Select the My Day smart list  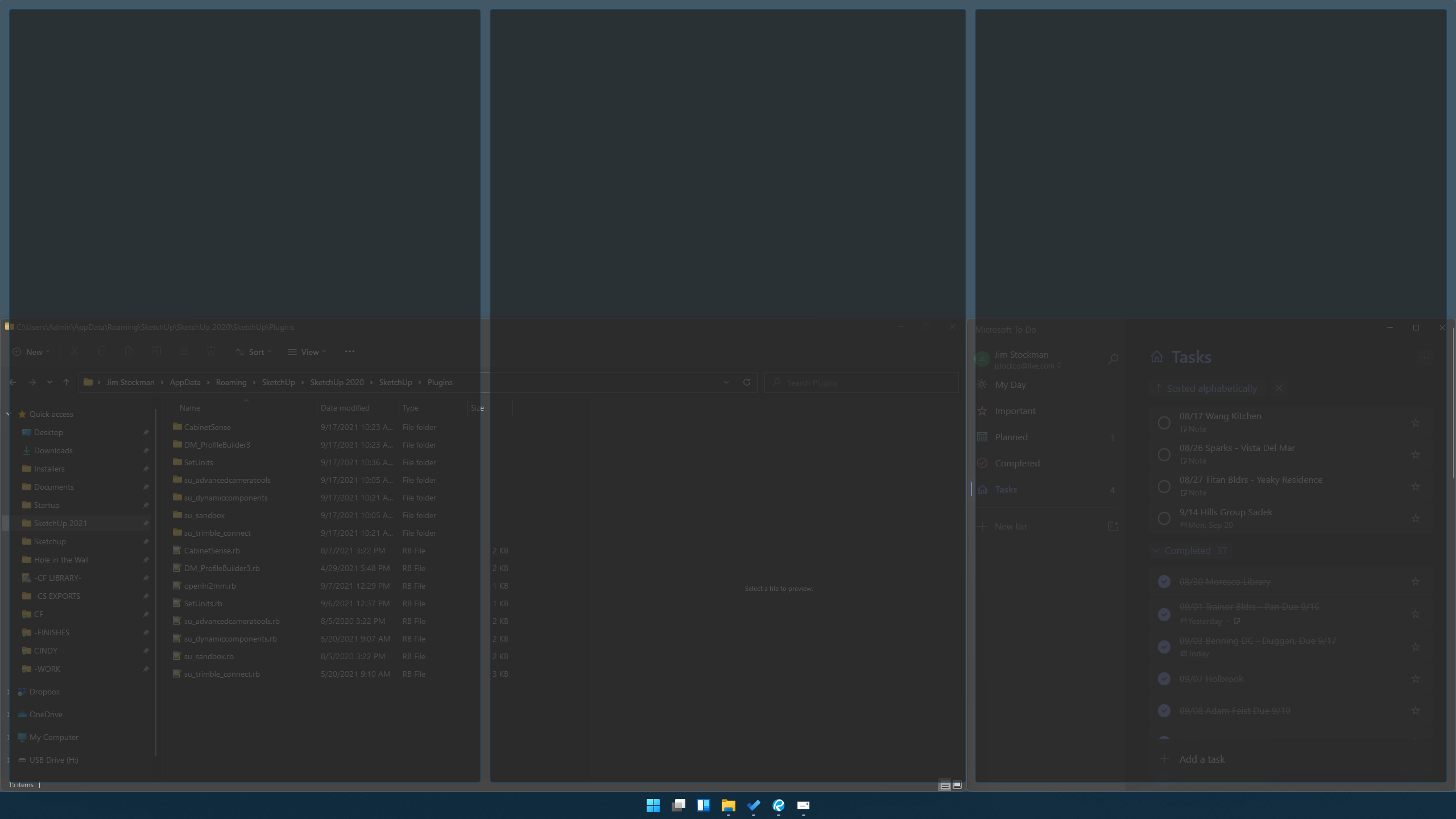pos(1011,384)
